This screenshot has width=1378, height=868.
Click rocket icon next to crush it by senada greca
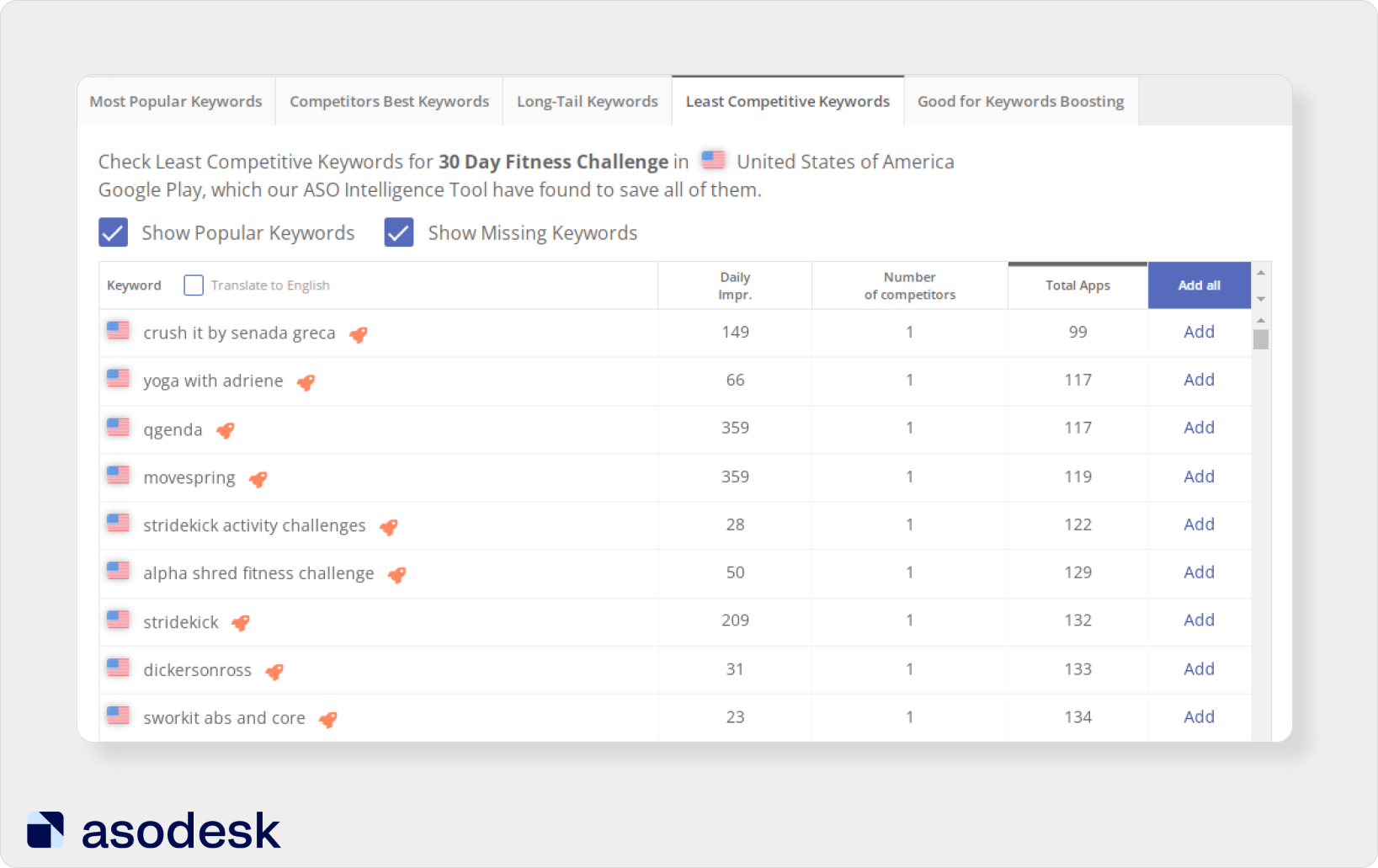click(359, 334)
